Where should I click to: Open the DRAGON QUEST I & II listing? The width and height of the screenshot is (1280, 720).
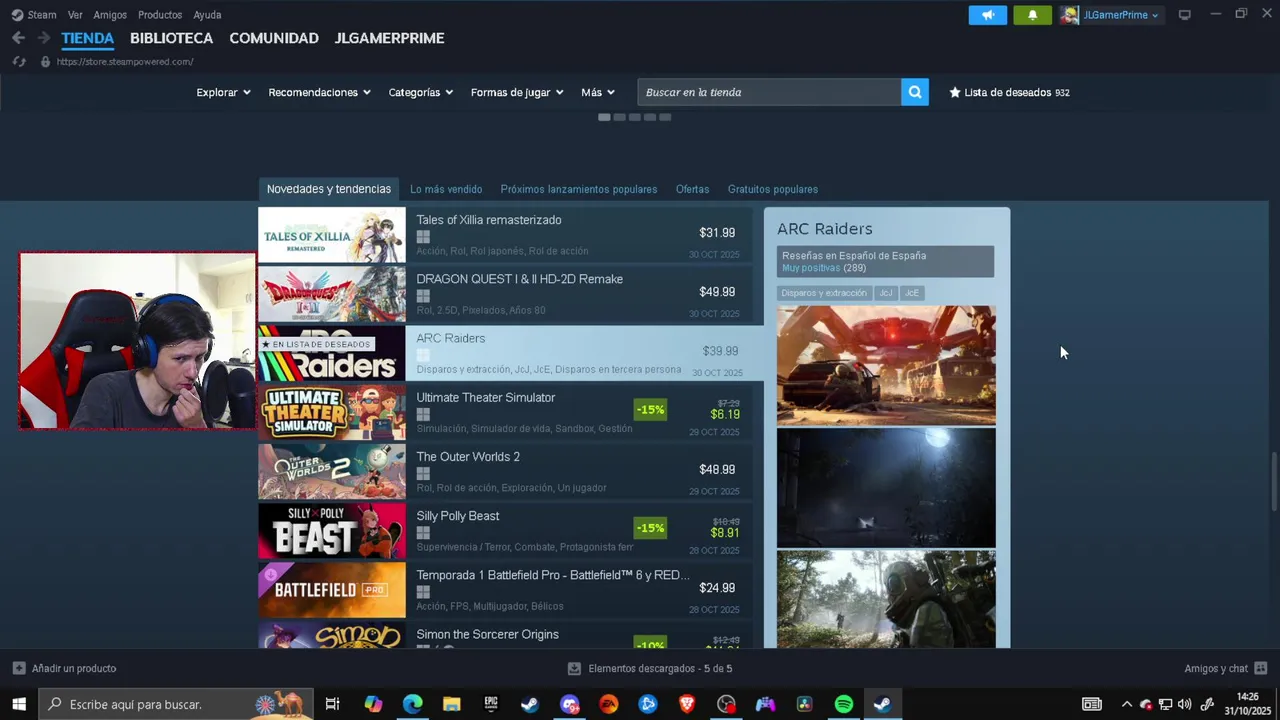coord(504,293)
